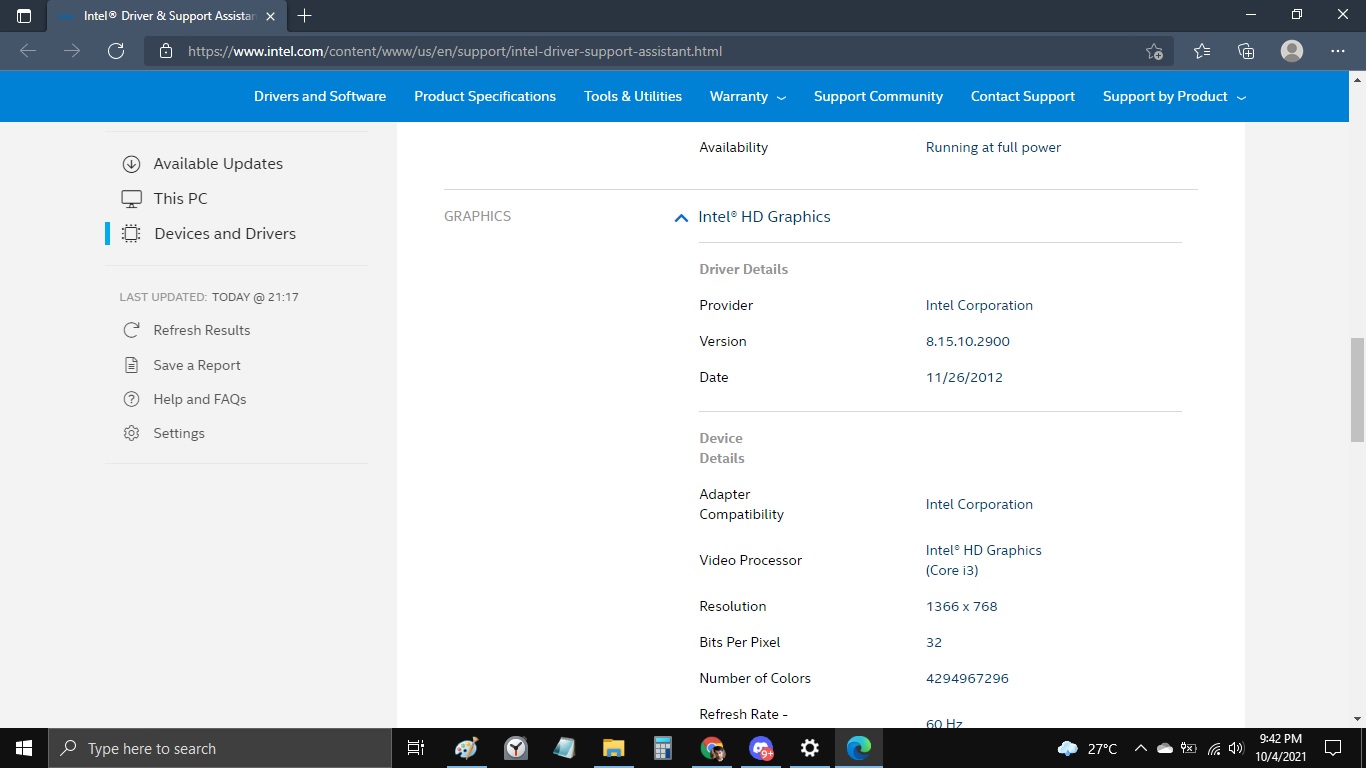Open Calculator from taskbar
Screen dimensions: 1366x768
[x=662, y=748]
